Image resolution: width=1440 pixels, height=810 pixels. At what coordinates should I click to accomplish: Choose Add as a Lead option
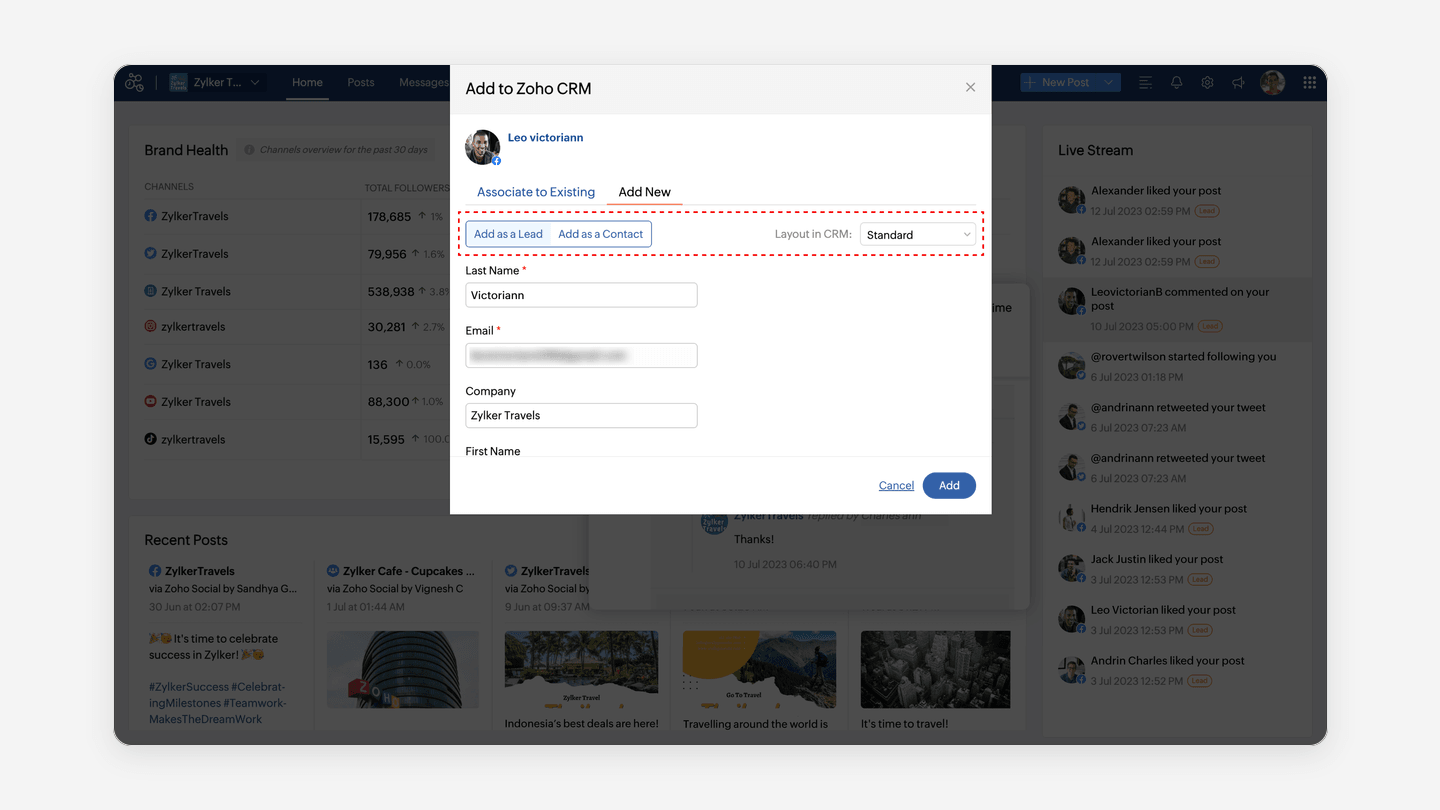click(x=508, y=234)
